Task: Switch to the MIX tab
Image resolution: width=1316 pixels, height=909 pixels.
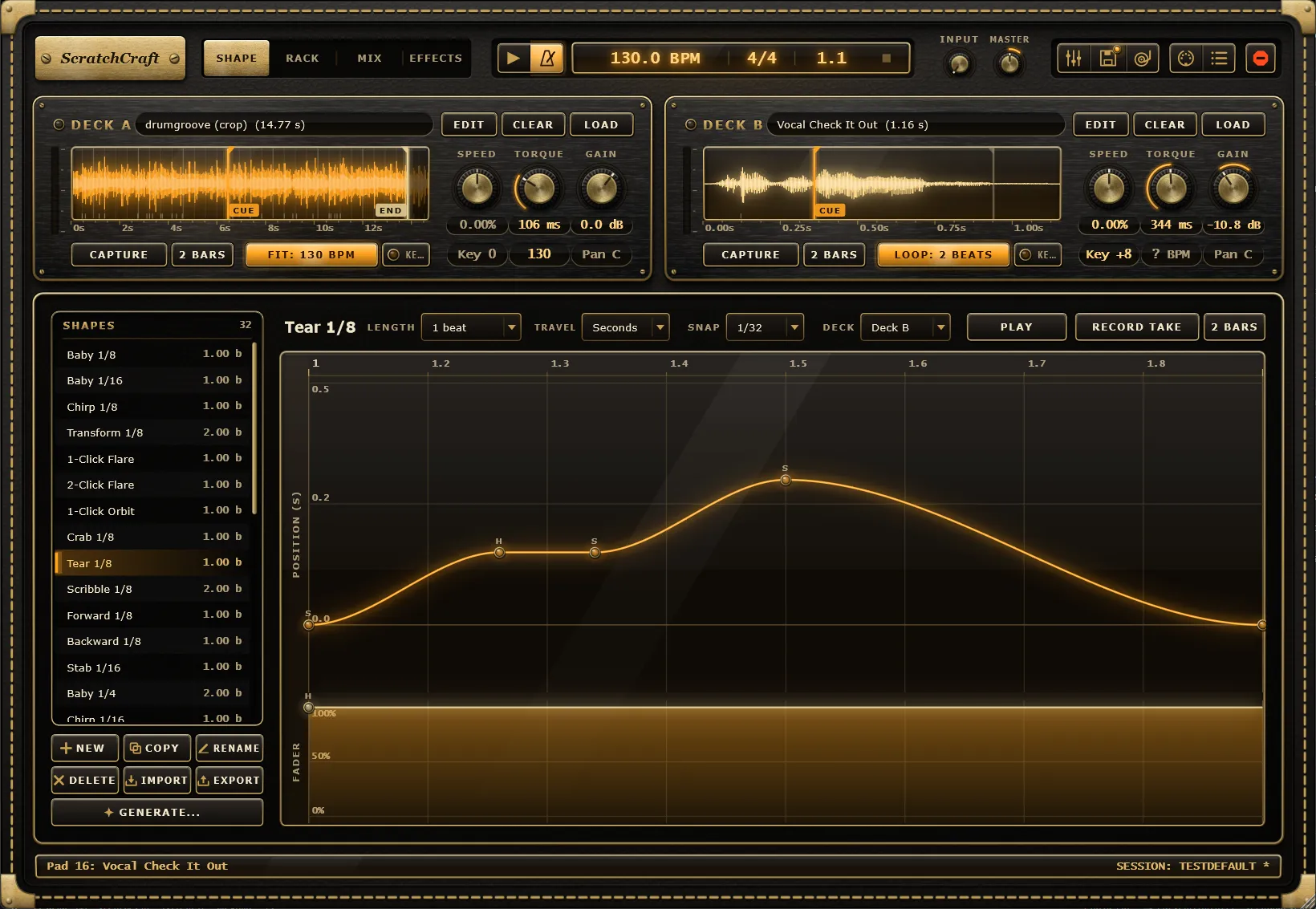Action: (369, 59)
